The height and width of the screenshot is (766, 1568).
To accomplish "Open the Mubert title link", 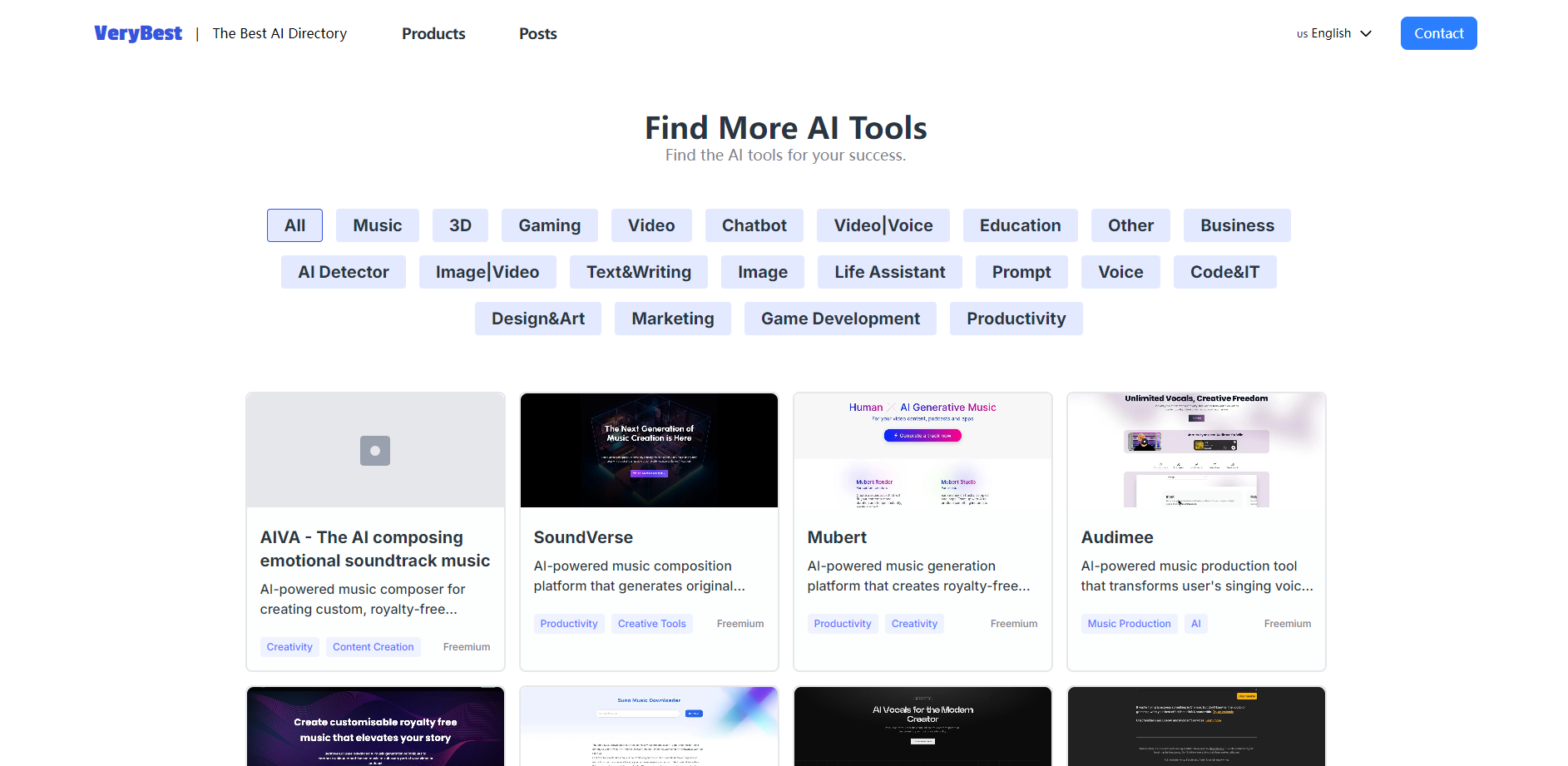I will pyautogui.click(x=837, y=537).
